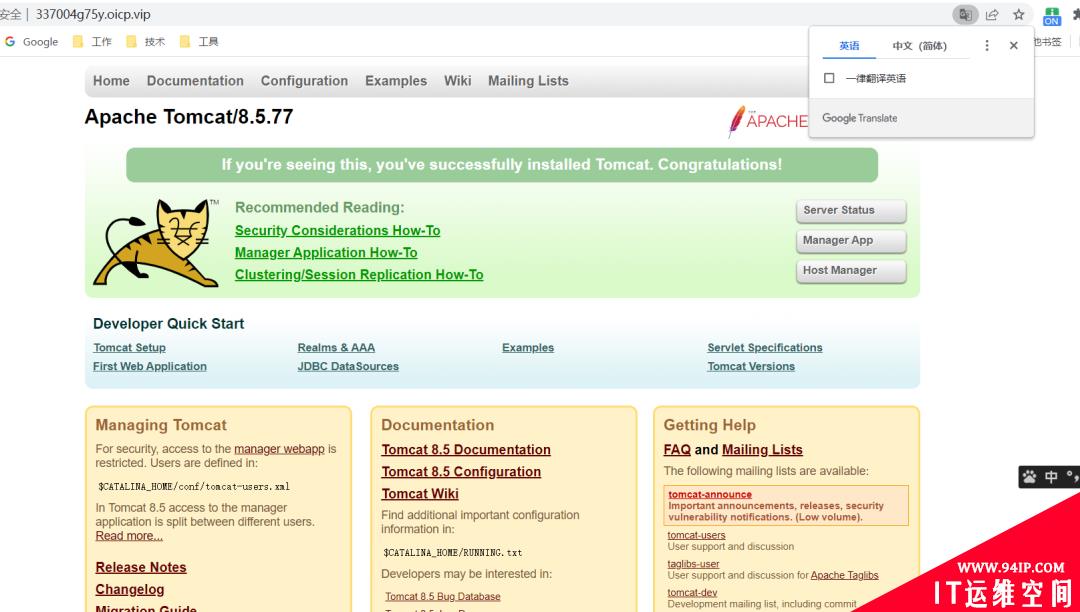Select the 中文 (简体) translate tab
Image resolution: width=1080 pixels, height=612 pixels.
tap(920, 45)
